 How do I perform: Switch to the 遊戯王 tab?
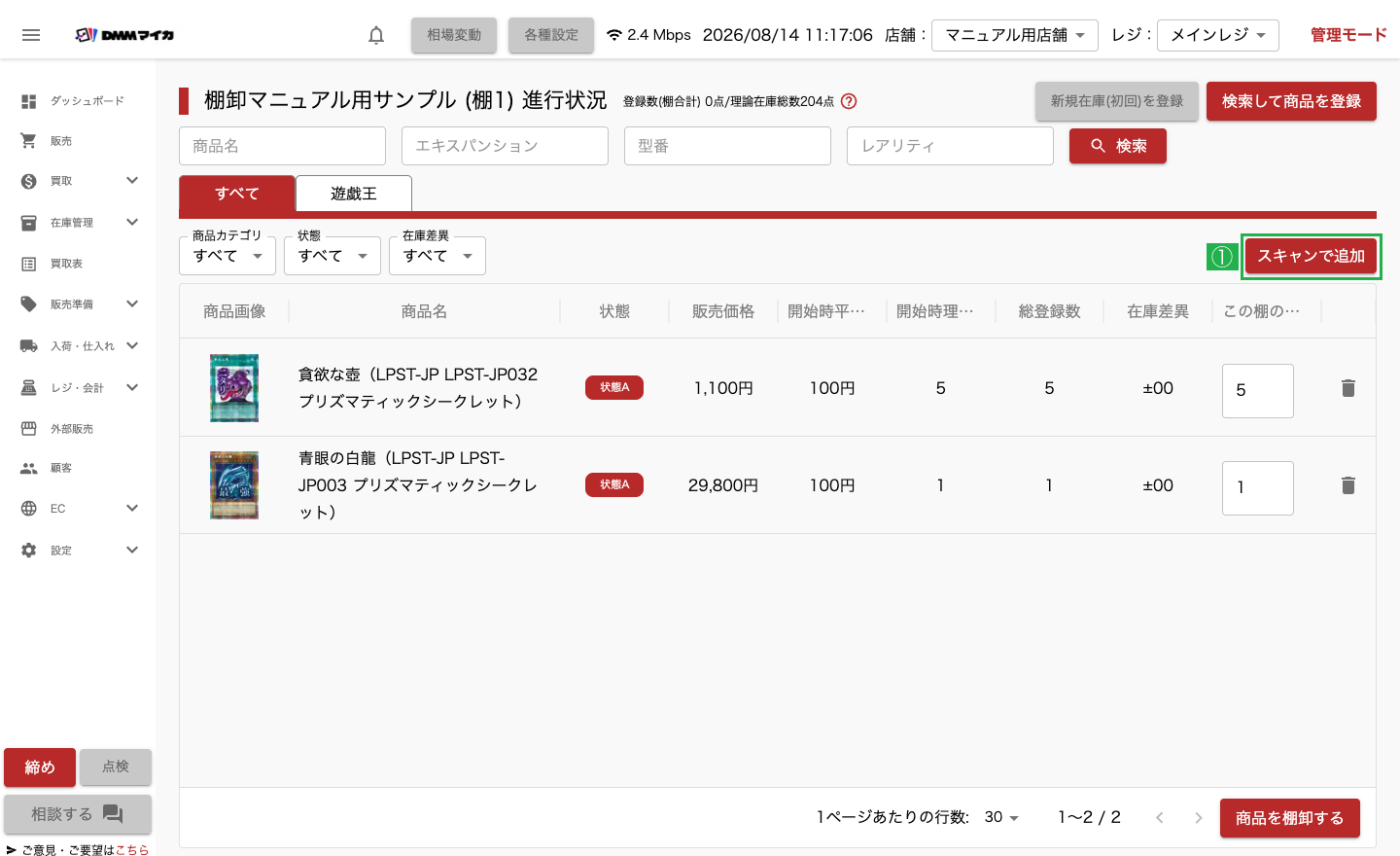coord(354,194)
